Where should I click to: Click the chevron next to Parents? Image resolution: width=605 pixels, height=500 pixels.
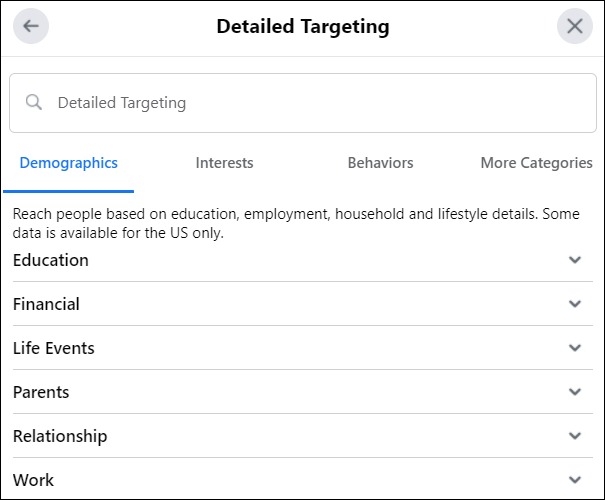click(574, 392)
